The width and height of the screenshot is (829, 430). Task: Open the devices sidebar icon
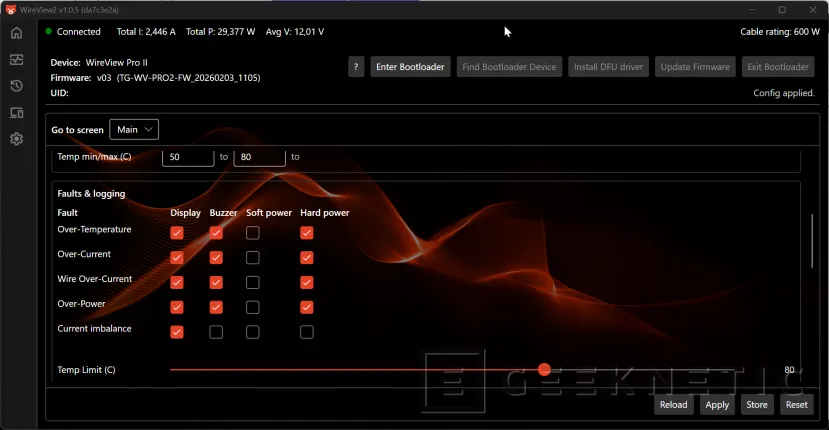[16, 113]
